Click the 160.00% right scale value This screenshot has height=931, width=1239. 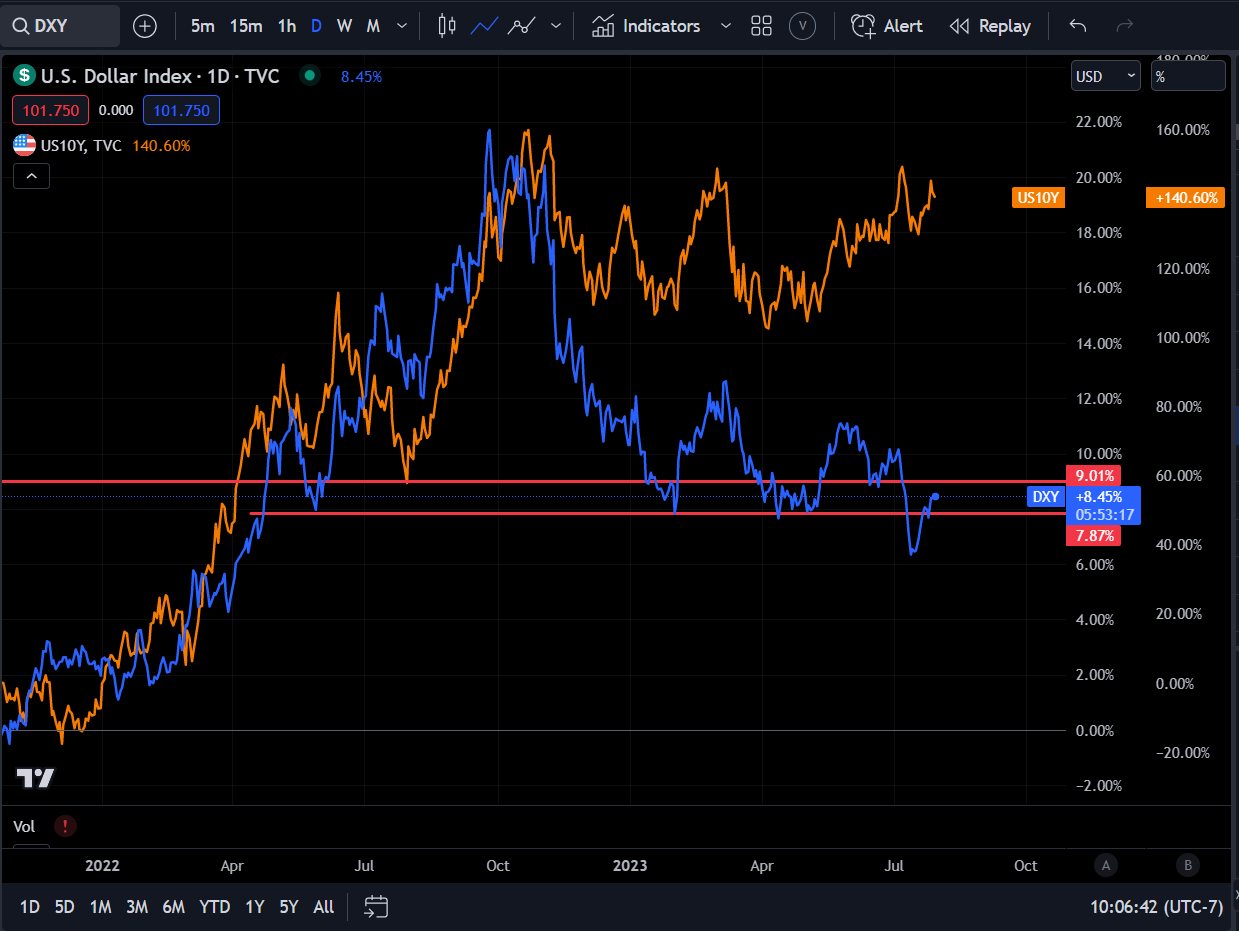click(1183, 130)
